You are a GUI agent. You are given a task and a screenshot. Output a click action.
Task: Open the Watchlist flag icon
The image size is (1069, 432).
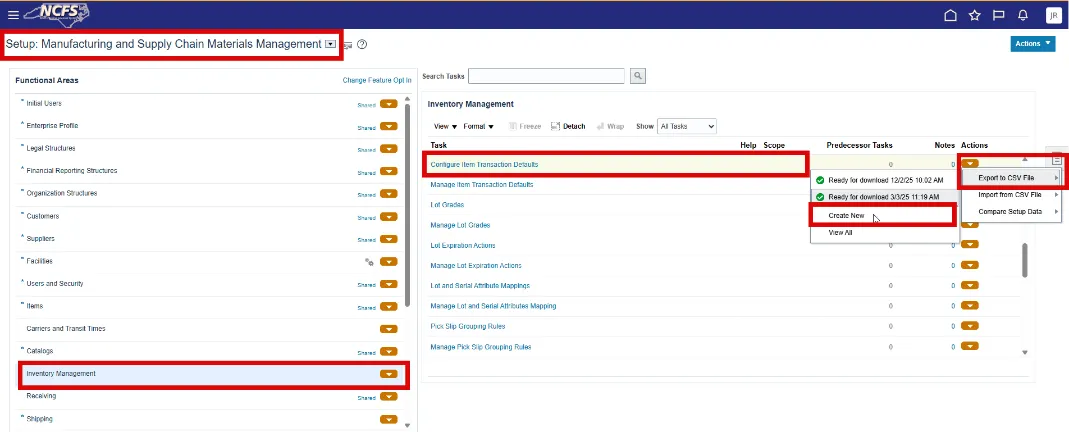999,15
